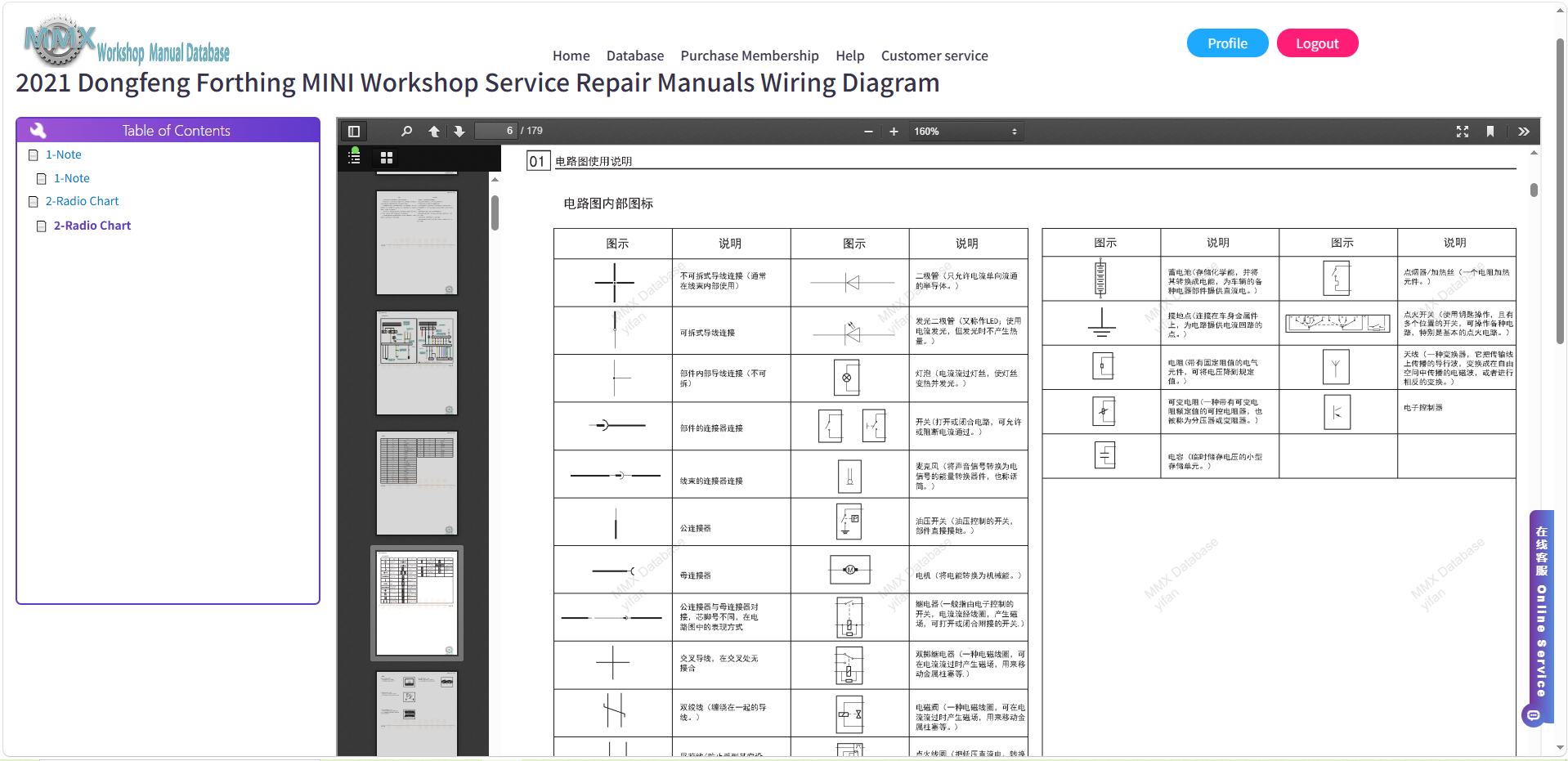Show the document outline view

[x=354, y=157]
